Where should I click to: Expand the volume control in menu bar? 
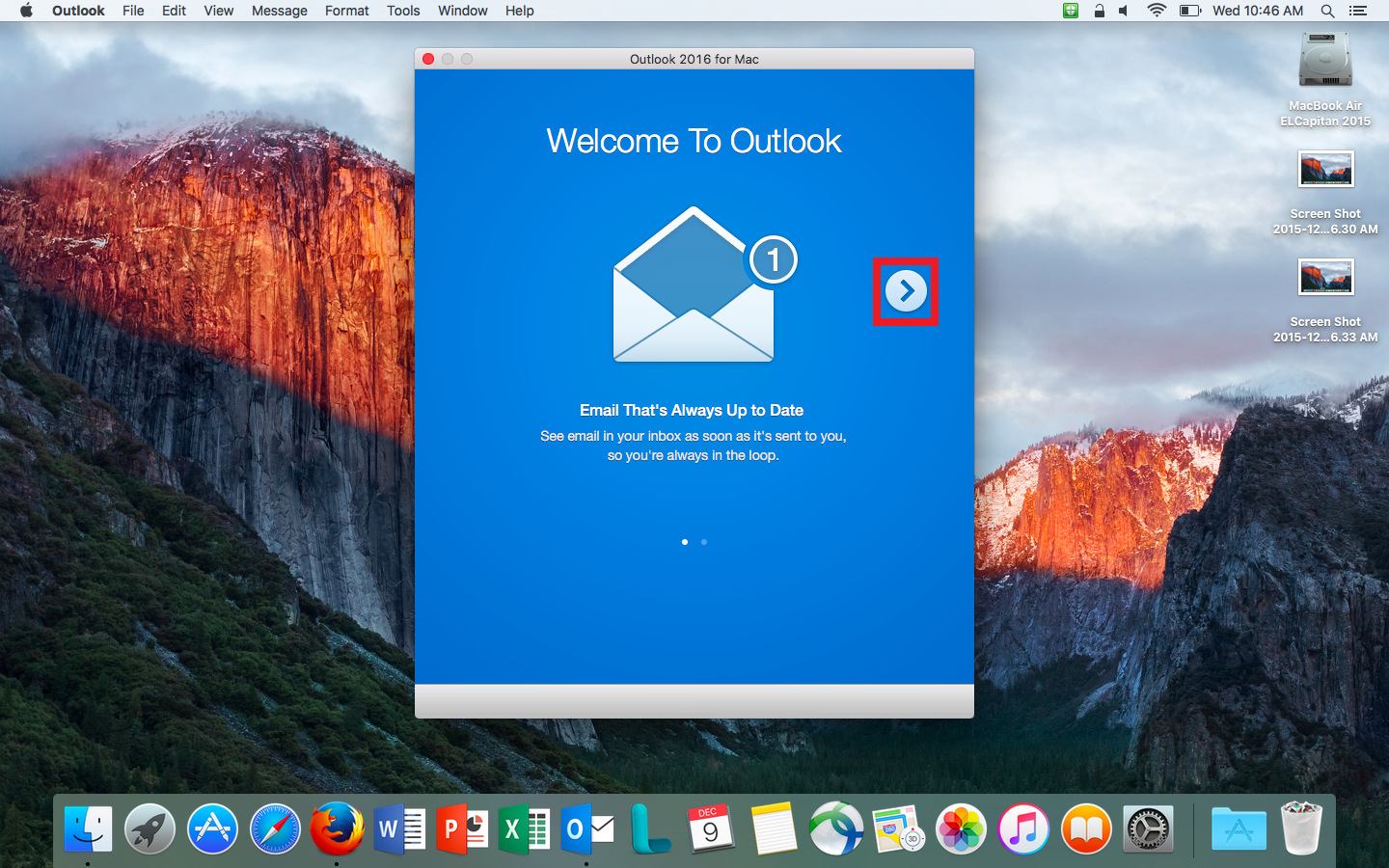tap(1124, 11)
